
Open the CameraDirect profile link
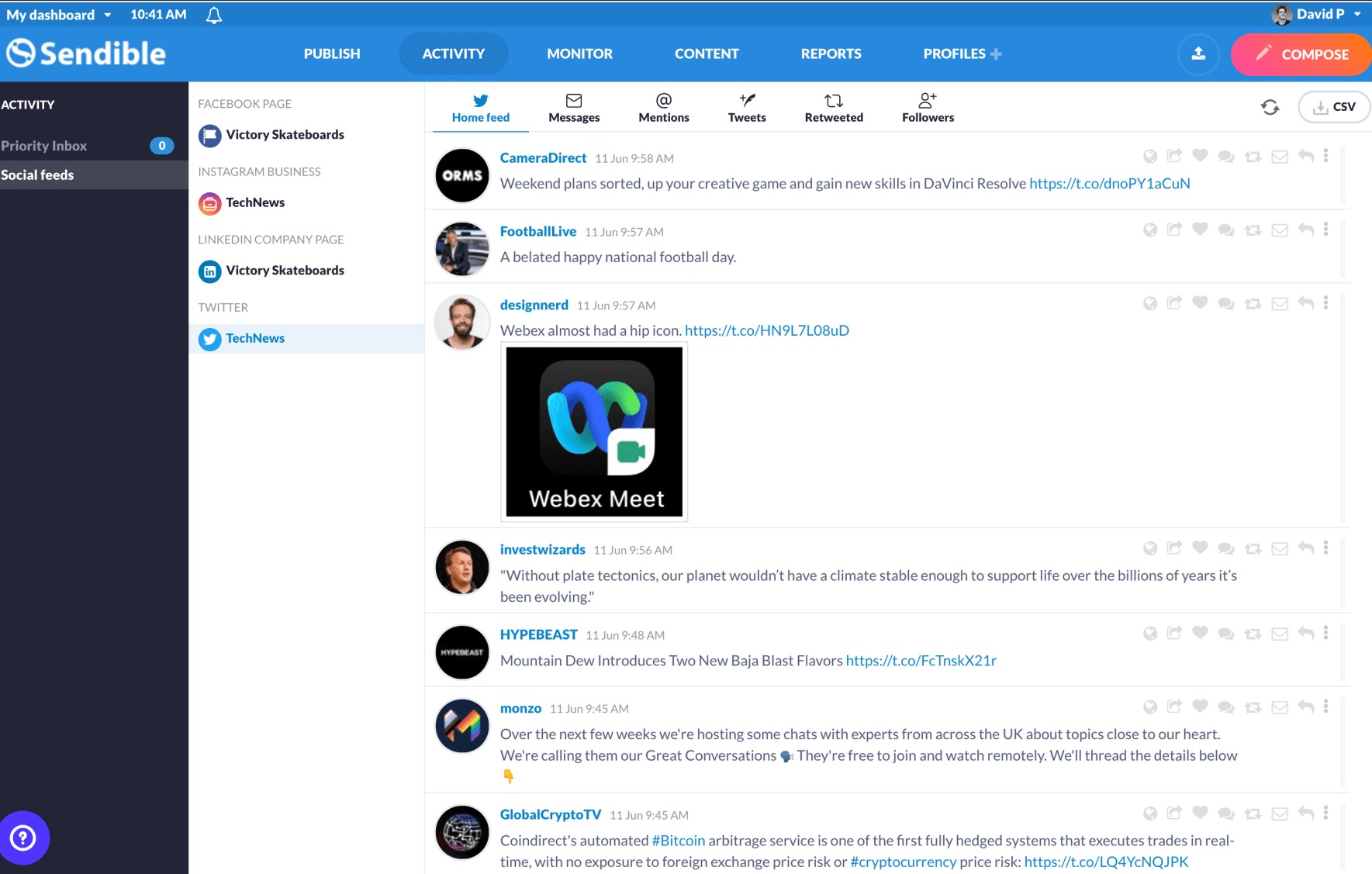[x=543, y=157]
